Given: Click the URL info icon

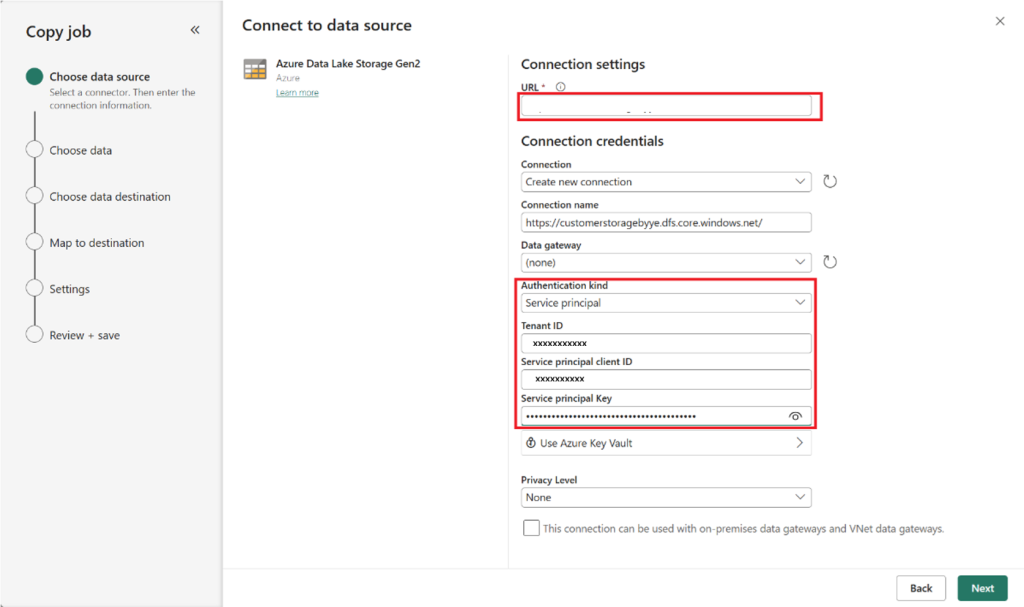Looking at the screenshot, I should 560,87.
